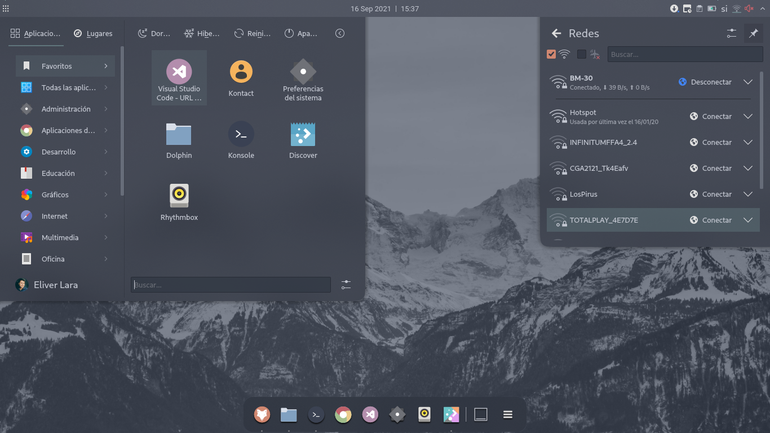Click the muted volume icon in tray
Image resolution: width=770 pixels, height=433 pixels.
[749, 8]
